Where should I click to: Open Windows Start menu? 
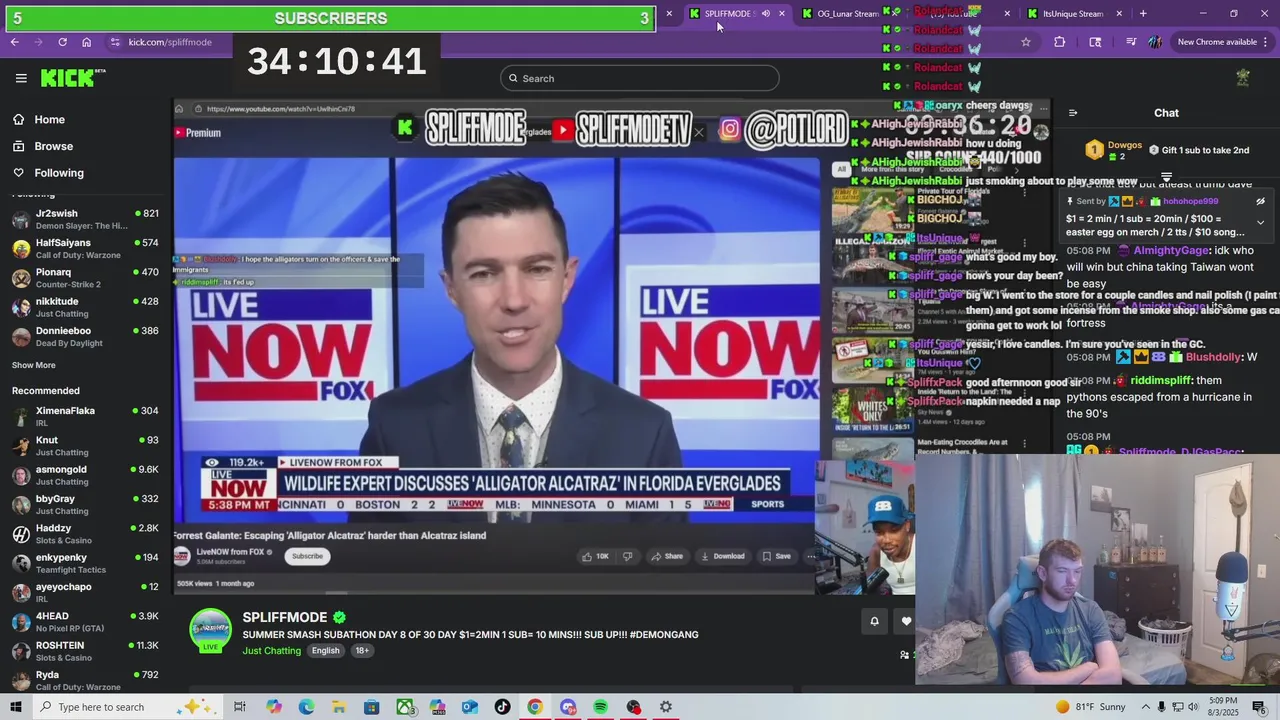coord(15,707)
